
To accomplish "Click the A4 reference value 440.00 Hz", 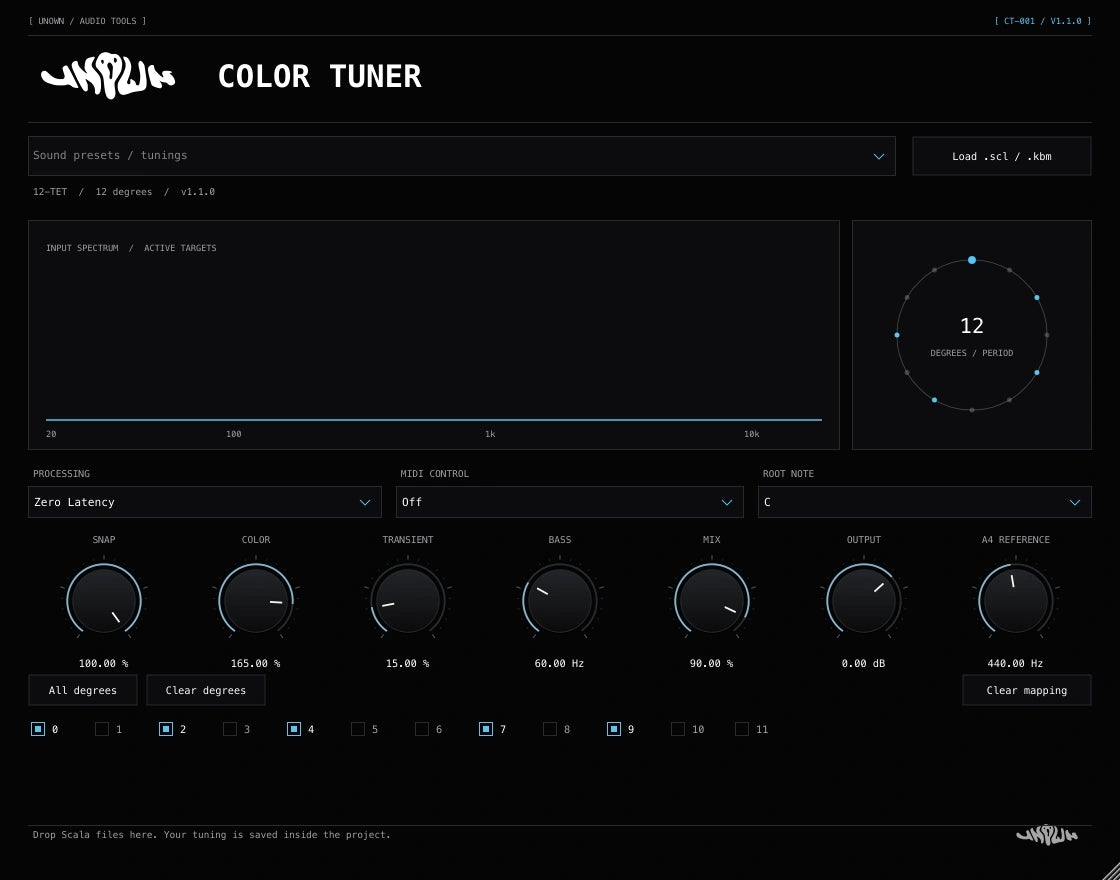I will pos(1016,664).
